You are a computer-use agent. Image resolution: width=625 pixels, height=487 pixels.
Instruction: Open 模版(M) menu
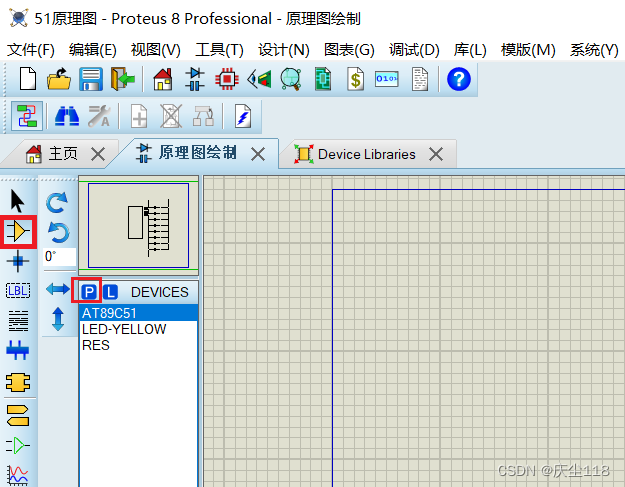pyautogui.click(x=528, y=50)
